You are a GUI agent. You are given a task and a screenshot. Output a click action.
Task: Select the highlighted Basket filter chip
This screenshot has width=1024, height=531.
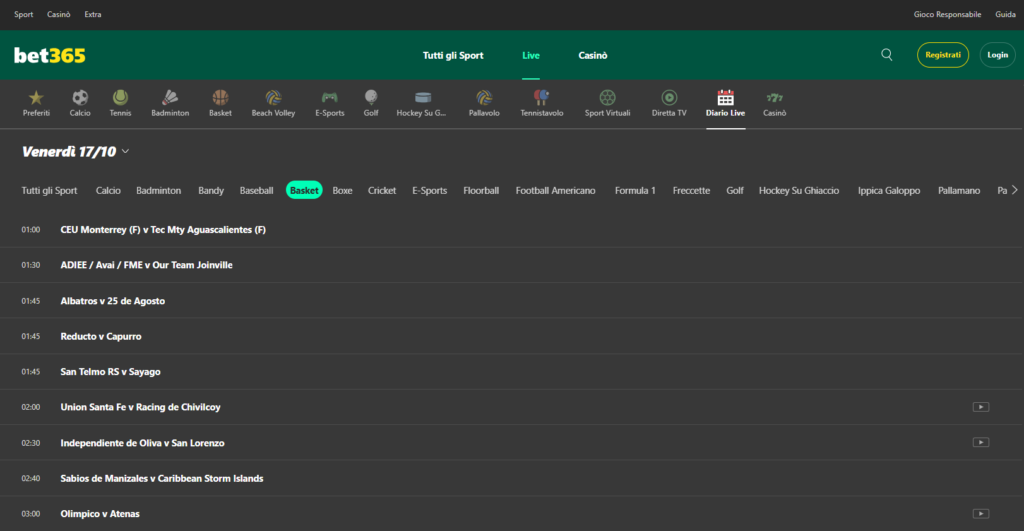coord(304,190)
